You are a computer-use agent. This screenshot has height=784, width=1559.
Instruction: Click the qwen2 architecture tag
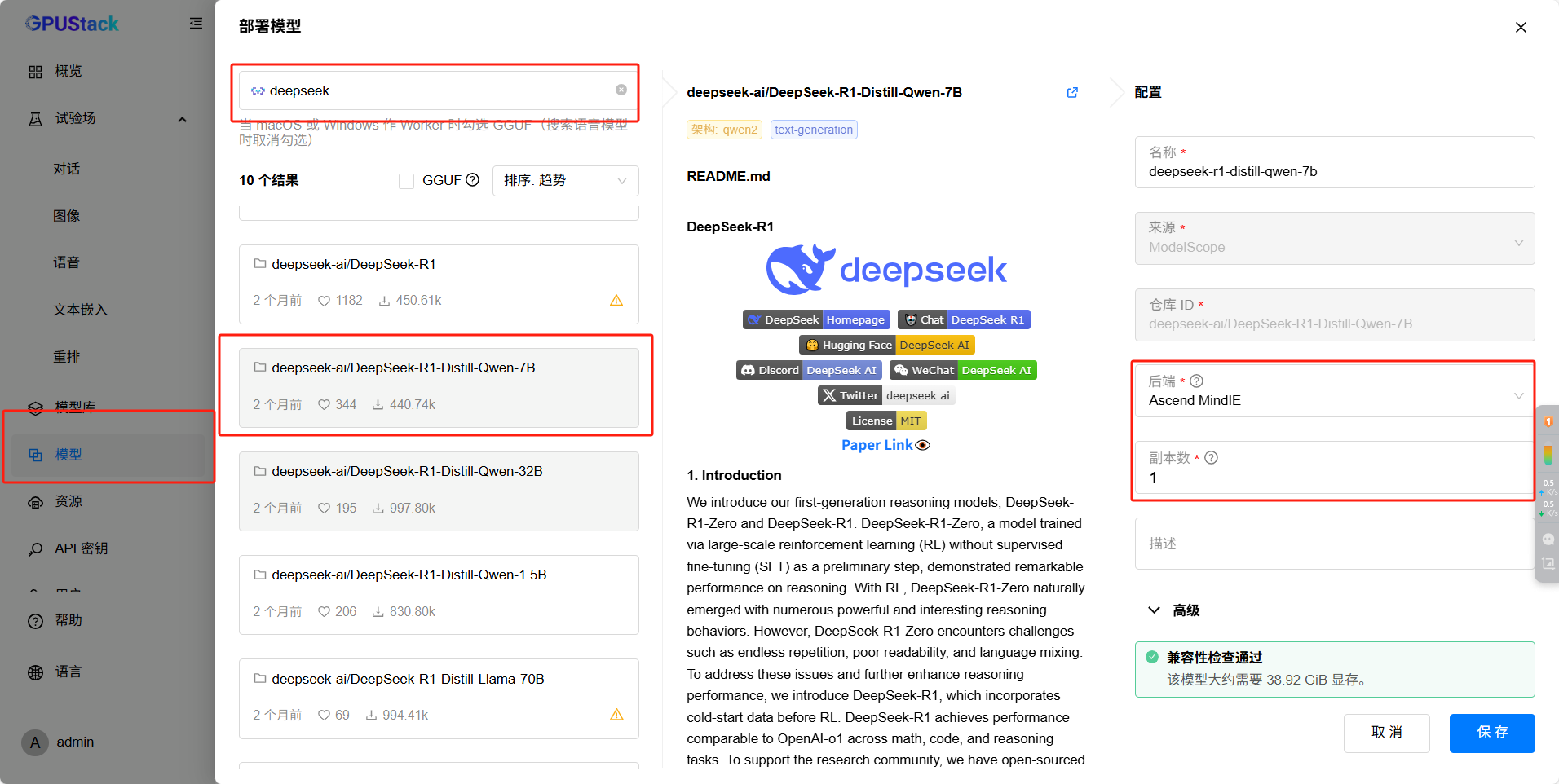pos(724,130)
